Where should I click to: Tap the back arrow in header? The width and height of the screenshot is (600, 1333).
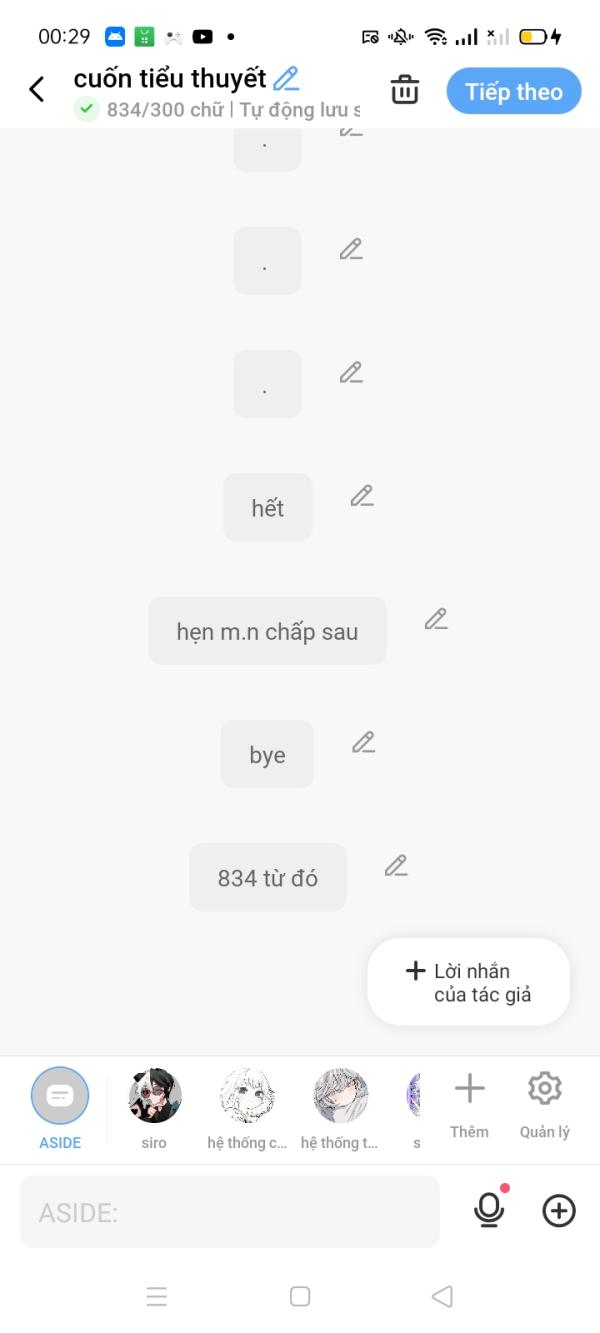point(37,90)
